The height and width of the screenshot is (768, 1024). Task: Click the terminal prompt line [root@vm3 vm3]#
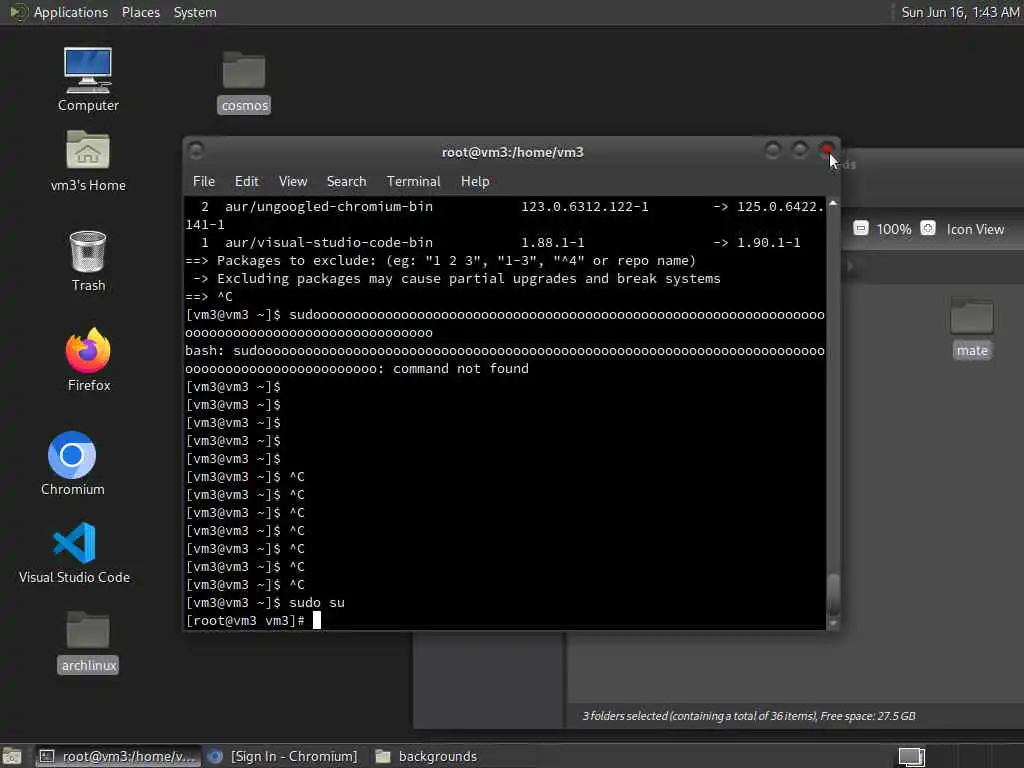click(x=245, y=620)
